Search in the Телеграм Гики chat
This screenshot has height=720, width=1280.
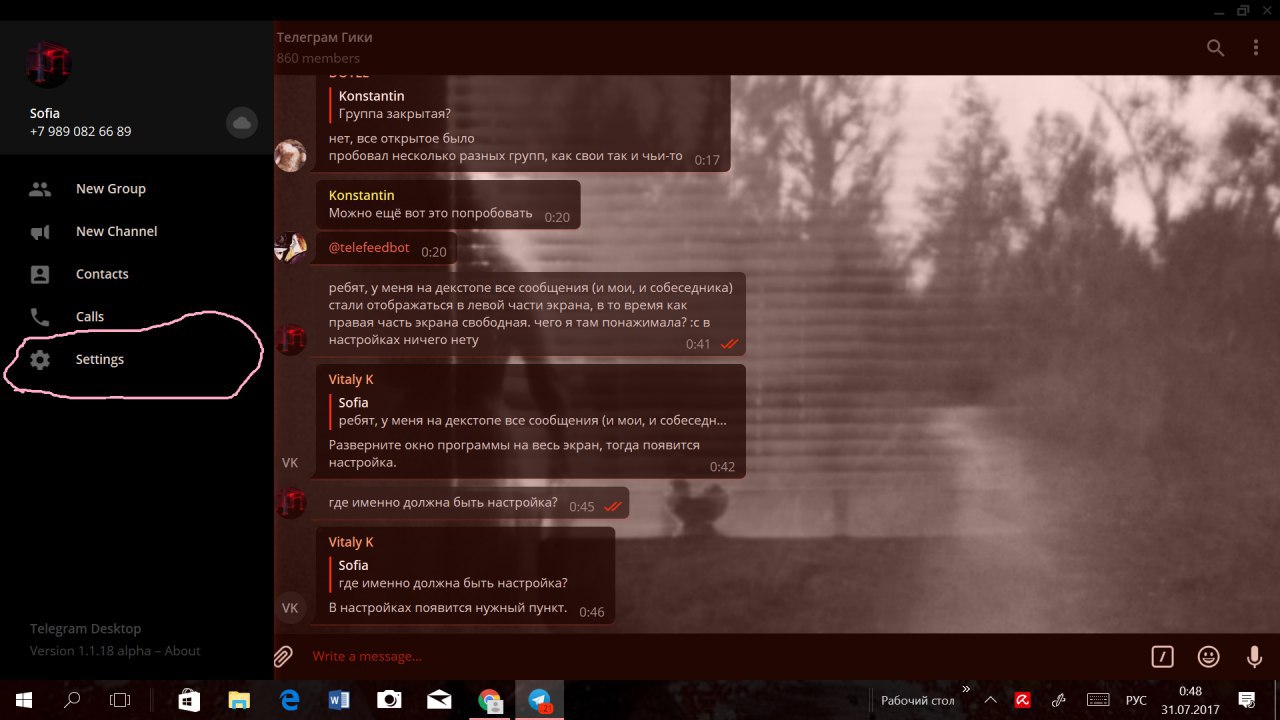(x=1216, y=47)
